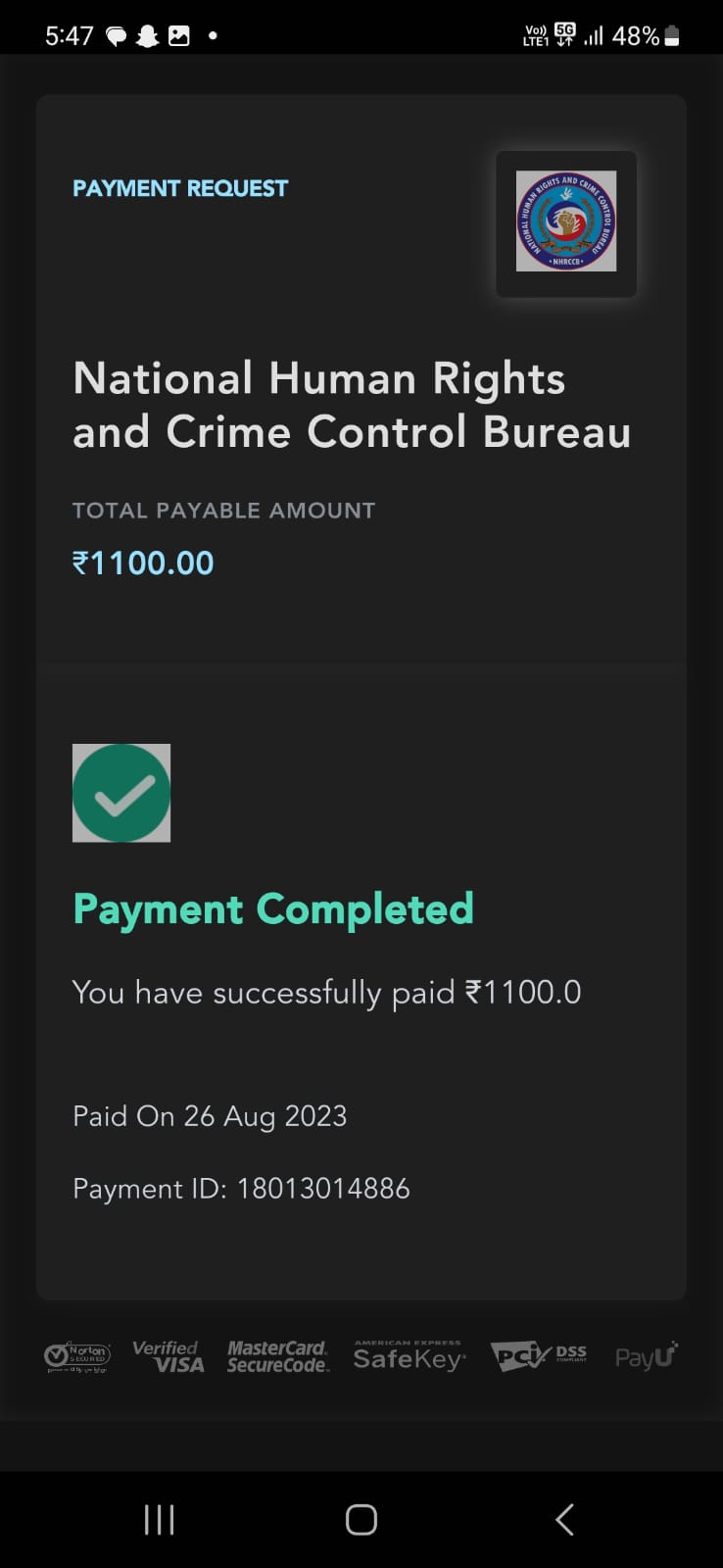The image size is (723, 1568).
Task: Tap the ₹1100.00 total payable amount
Action: click(x=143, y=563)
